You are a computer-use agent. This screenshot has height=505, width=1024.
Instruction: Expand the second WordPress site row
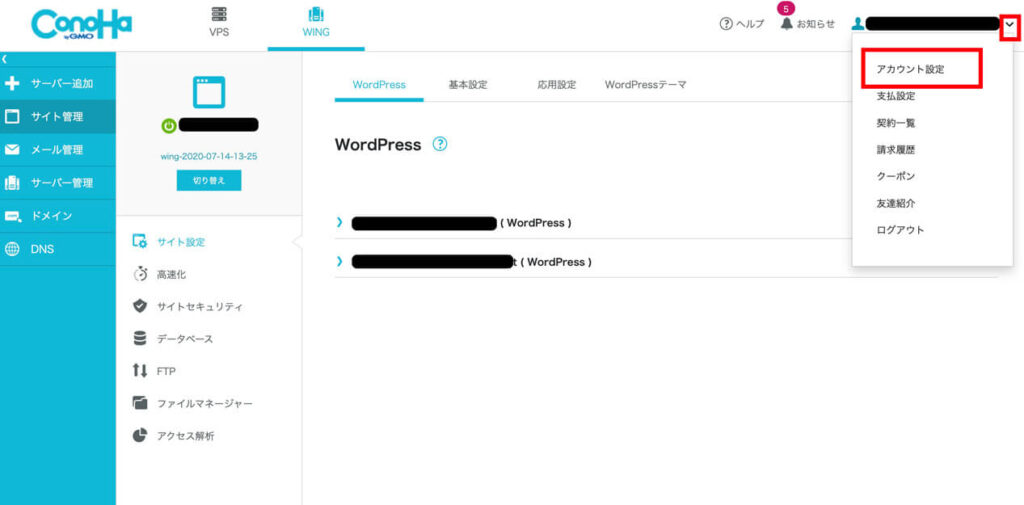pyautogui.click(x=339, y=261)
